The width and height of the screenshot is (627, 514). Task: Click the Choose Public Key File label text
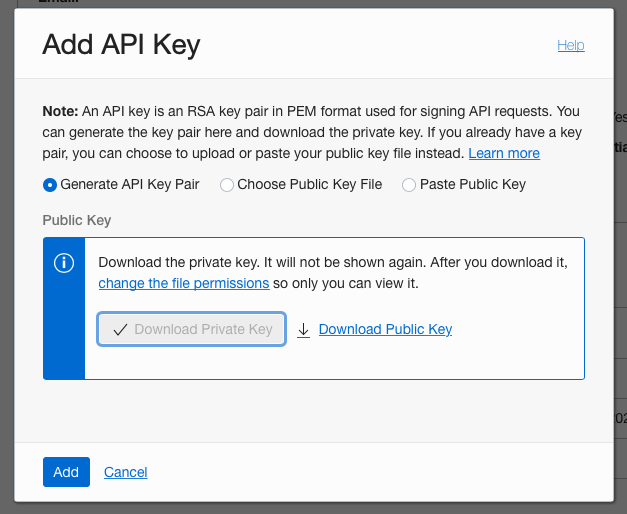[310, 184]
